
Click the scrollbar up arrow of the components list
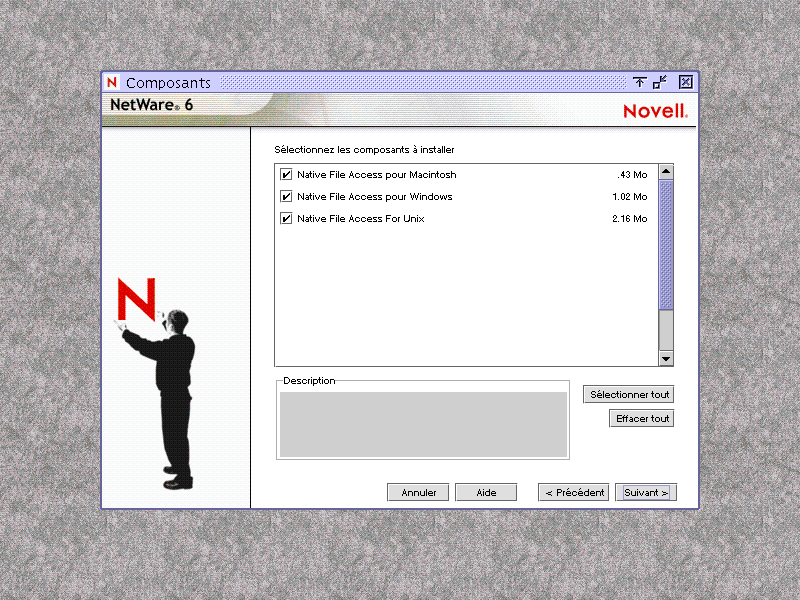tap(665, 170)
